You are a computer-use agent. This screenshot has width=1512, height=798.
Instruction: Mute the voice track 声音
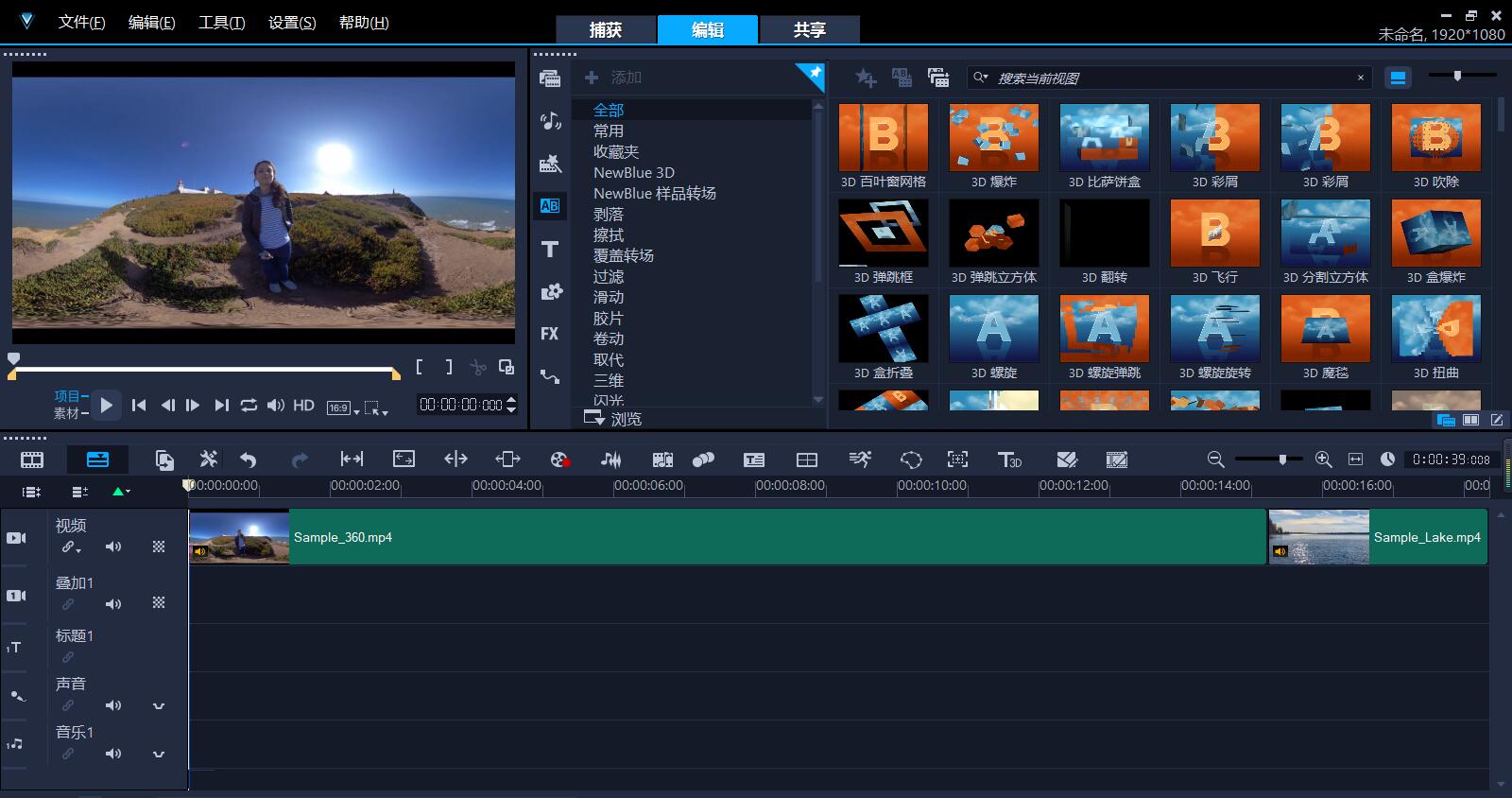pos(113,705)
